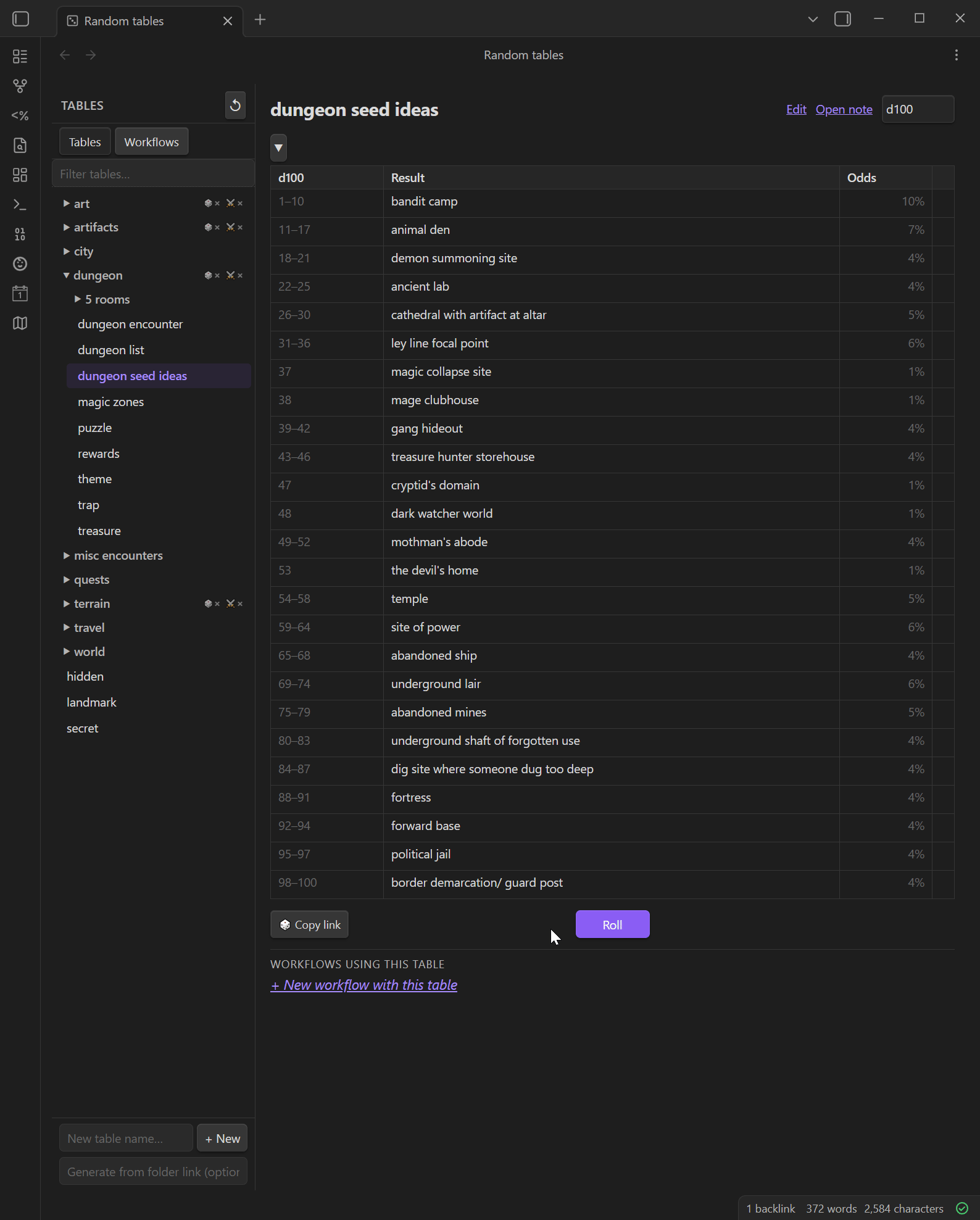This screenshot has width=980, height=1220.
Task: Click the '1 backlink' status bar entry
Action: pyautogui.click(x=771, y=1208)
